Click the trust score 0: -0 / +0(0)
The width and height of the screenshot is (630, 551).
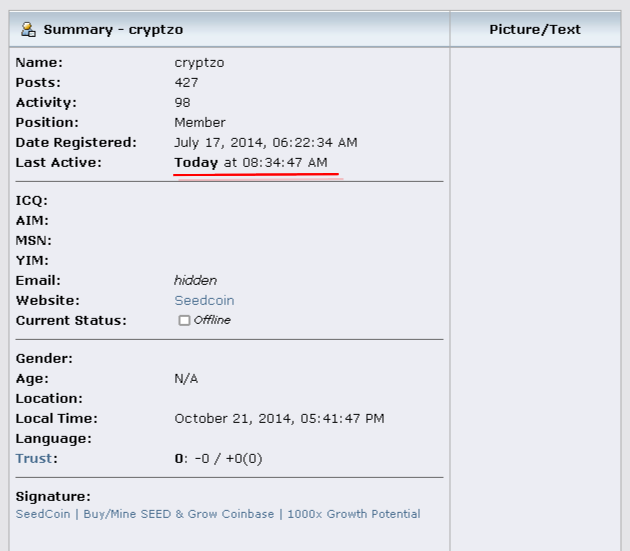point(218,459)
